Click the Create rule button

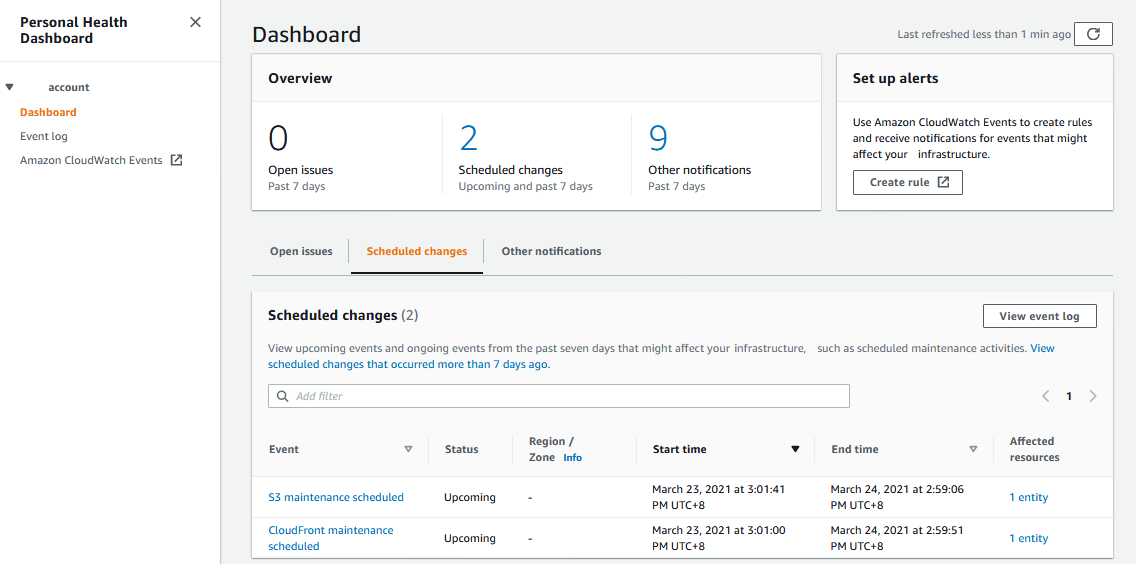(908, 183)
